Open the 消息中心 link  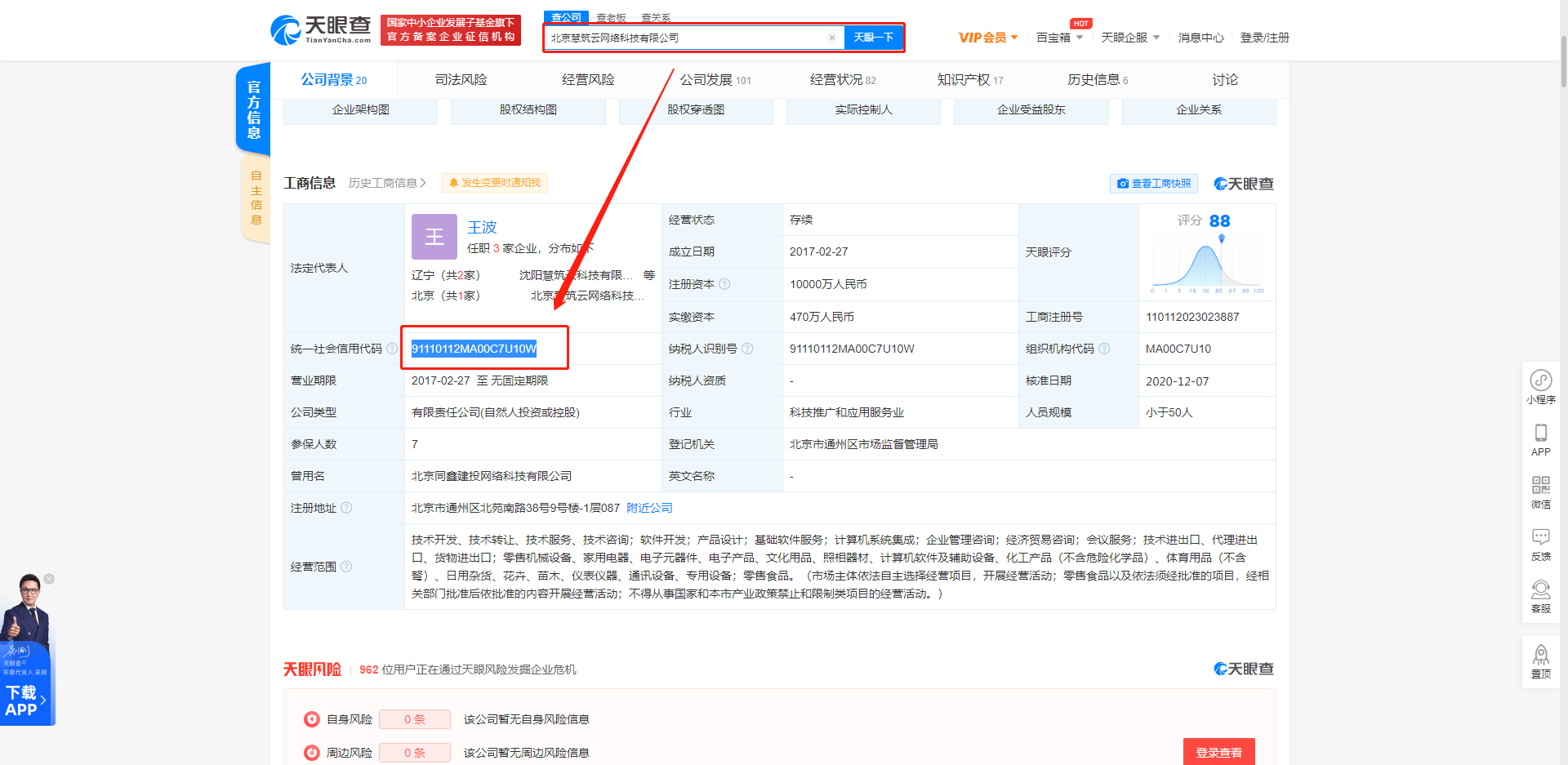pyautogui.click(x=1200, y=38)
